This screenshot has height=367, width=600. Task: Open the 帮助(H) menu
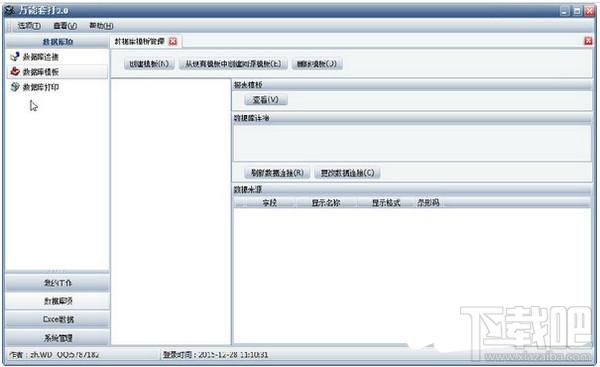pos(101,26)
